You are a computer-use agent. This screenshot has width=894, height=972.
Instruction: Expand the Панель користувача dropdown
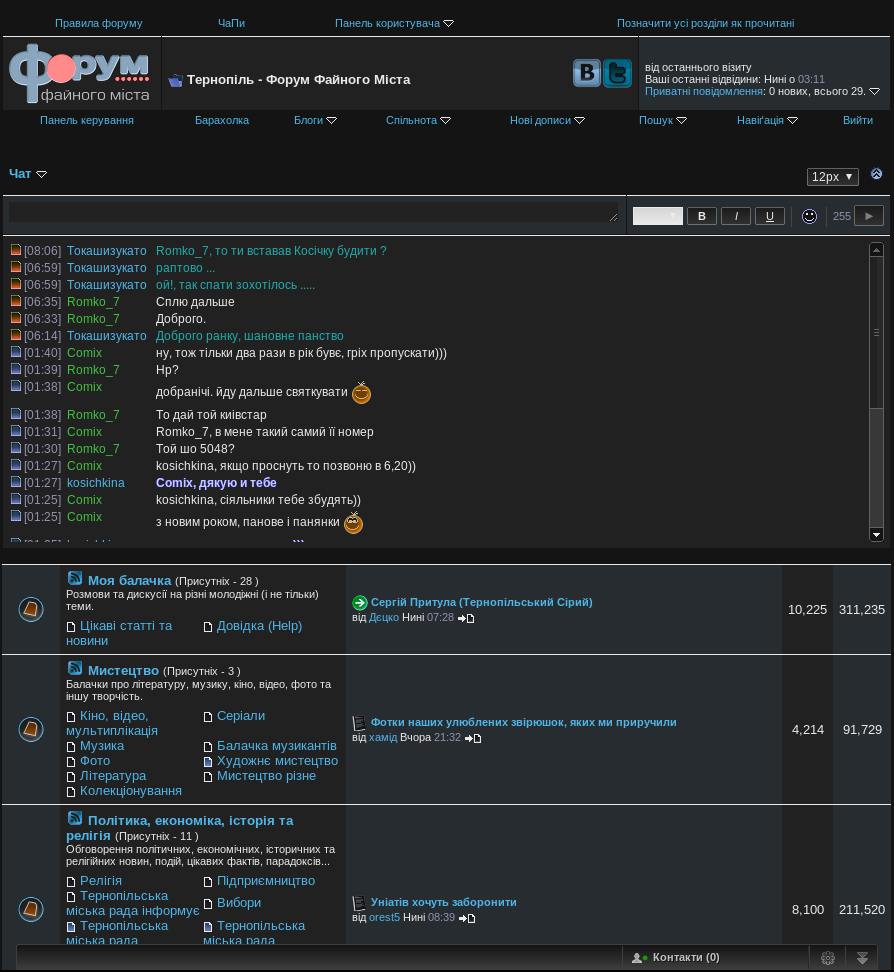click(x=394, y=23)
